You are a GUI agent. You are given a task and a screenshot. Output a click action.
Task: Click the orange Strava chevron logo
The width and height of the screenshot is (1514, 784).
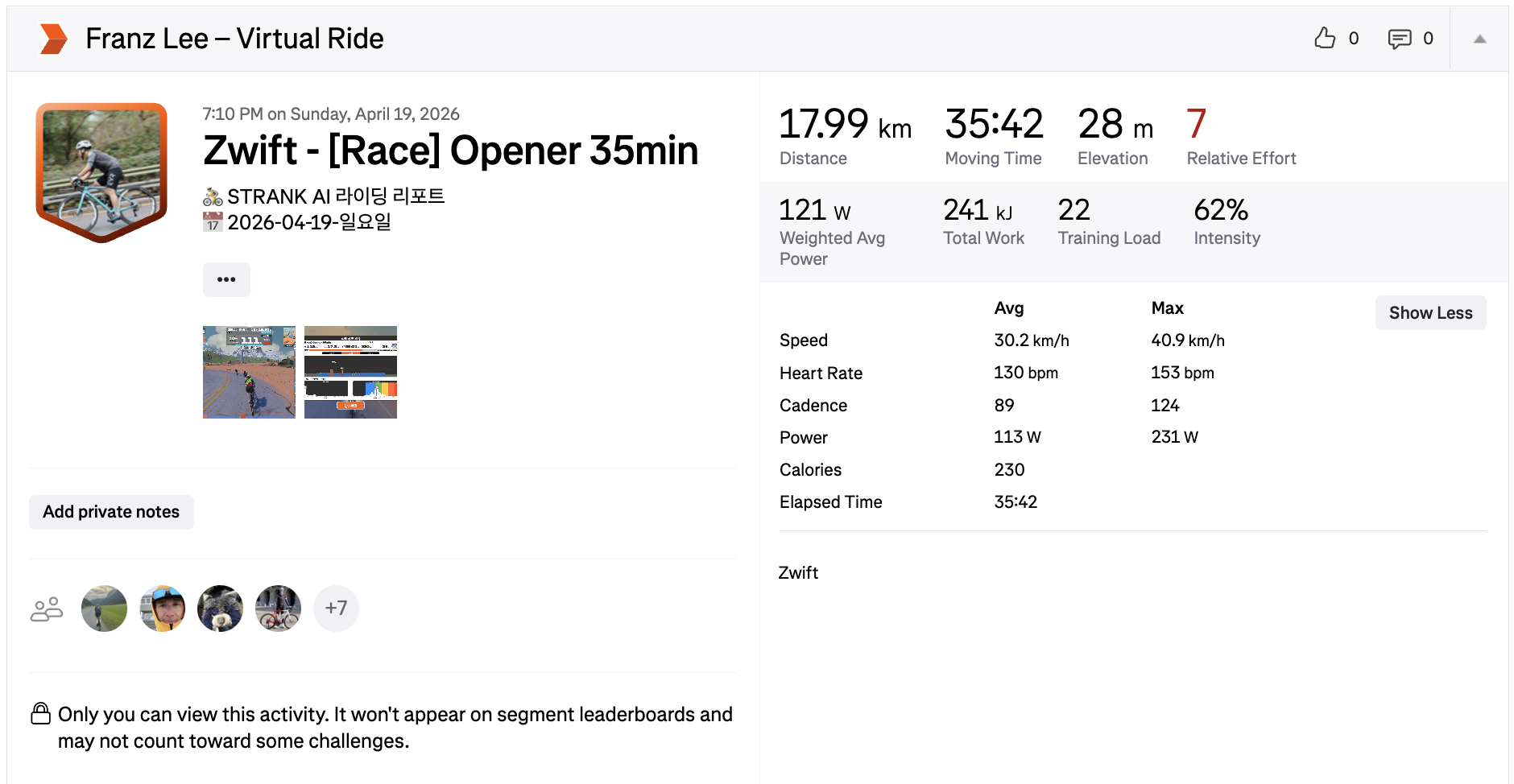[x=54, y=39]
